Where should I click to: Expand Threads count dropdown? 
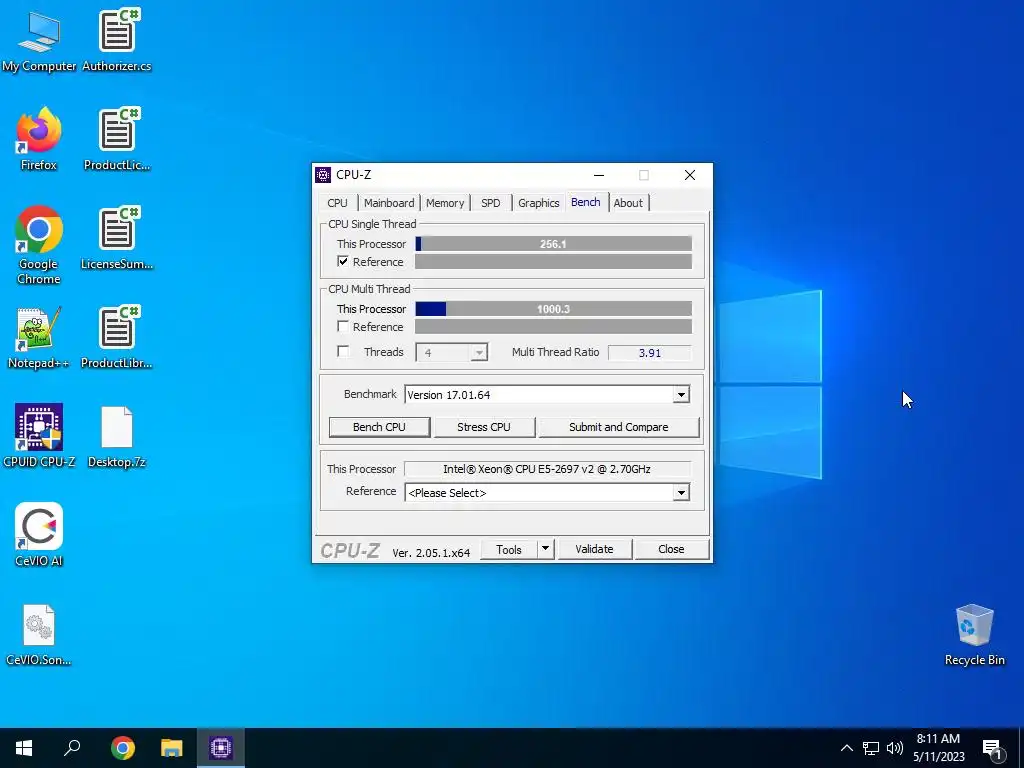(x=479, y=353)
